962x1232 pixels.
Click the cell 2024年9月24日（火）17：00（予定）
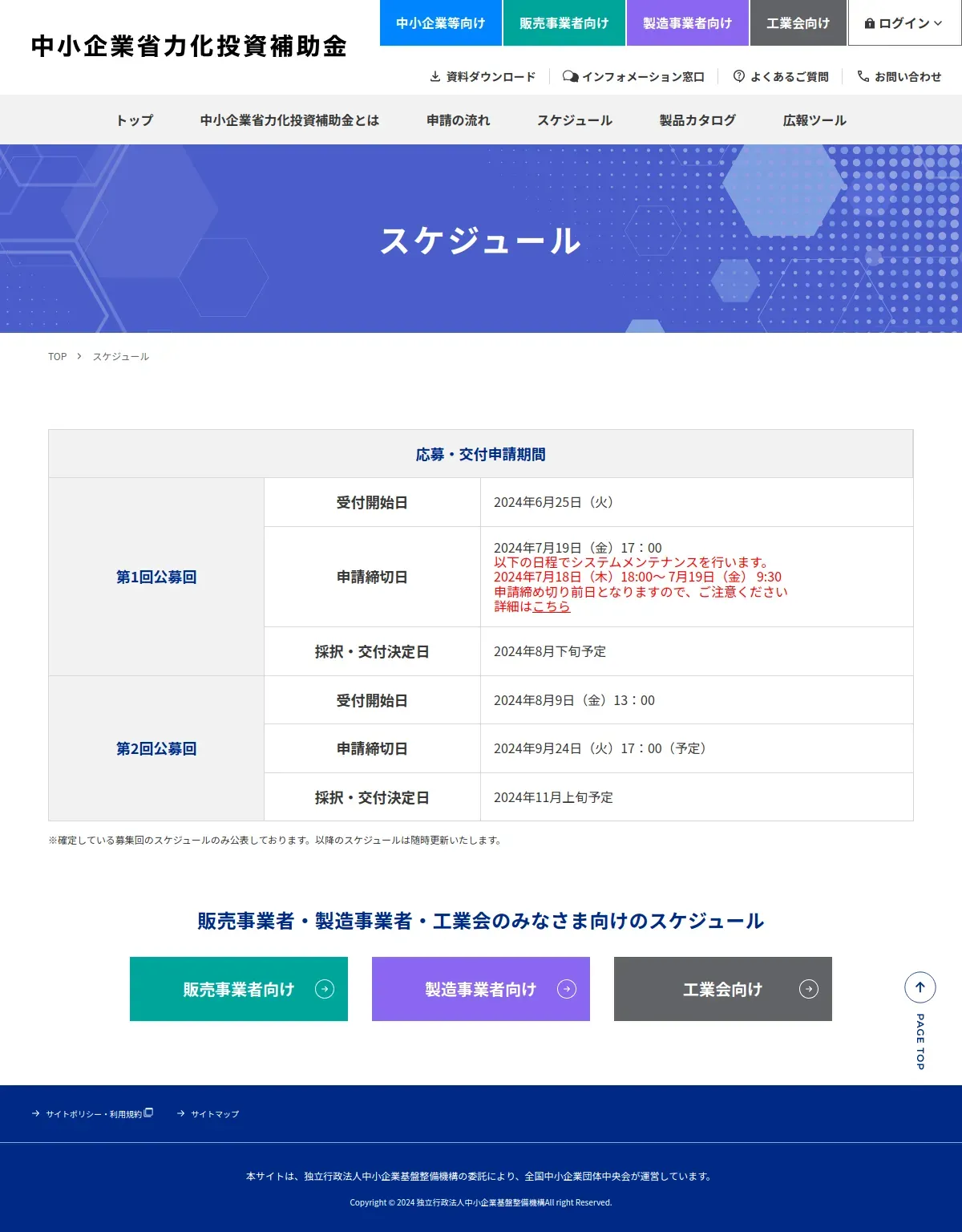697,748
